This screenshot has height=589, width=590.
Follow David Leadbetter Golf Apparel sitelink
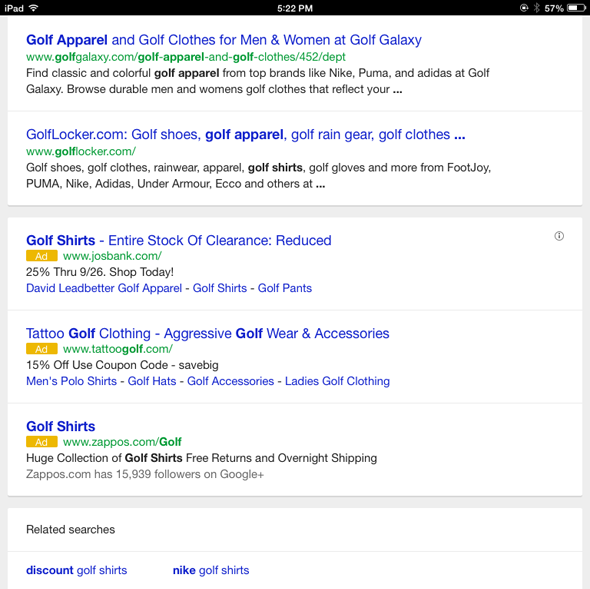(x=104, y=288)
